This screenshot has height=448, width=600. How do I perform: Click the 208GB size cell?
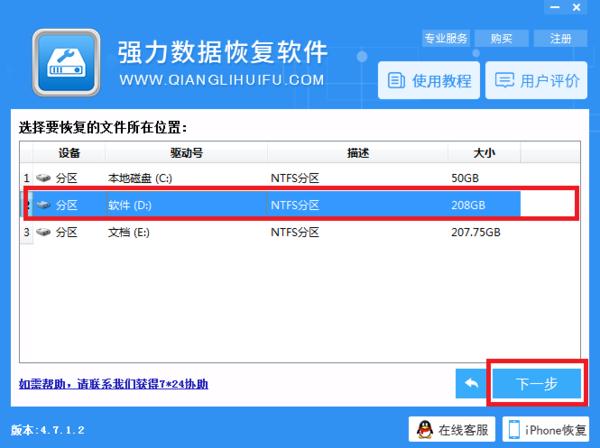pyautogui.click(x=468, y=205)
